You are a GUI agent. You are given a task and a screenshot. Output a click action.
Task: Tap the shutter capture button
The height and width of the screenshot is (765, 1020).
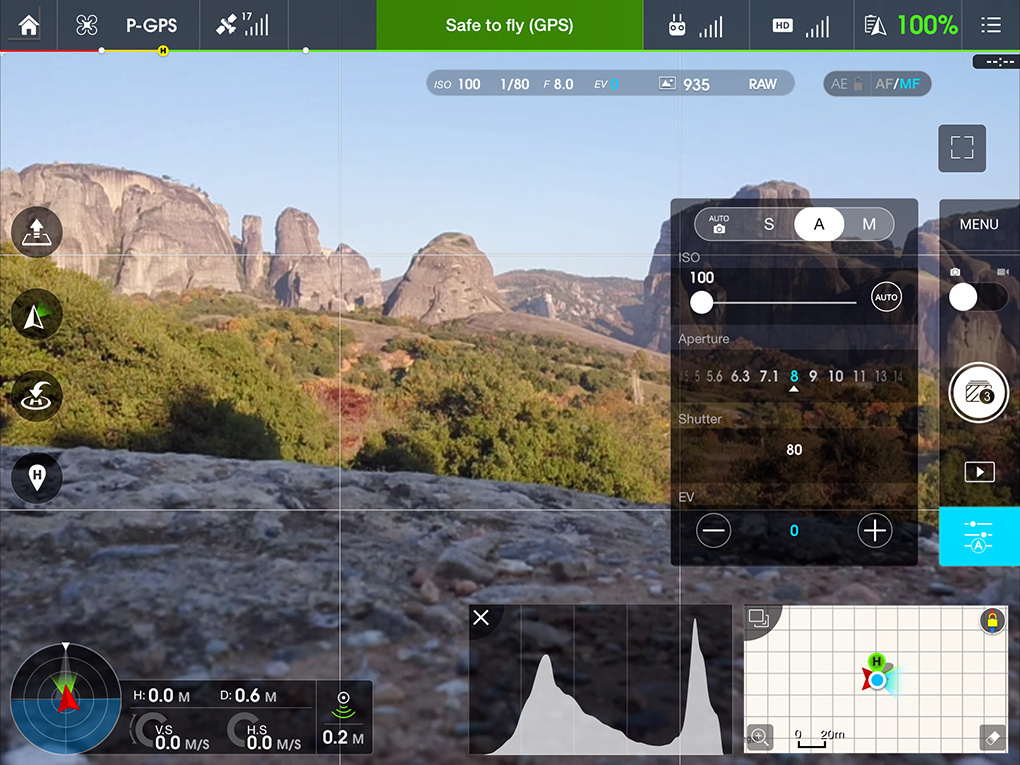(x=978, y=393)
